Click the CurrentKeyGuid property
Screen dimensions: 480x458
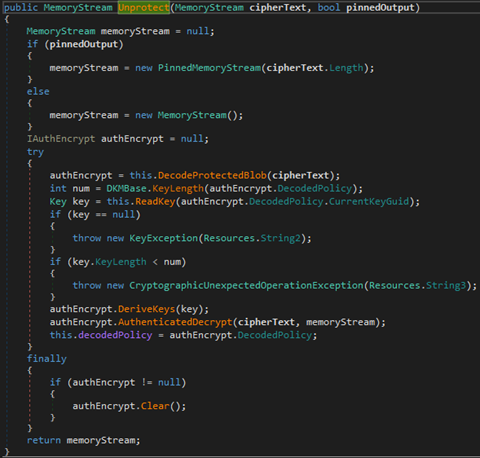(369, 202)
